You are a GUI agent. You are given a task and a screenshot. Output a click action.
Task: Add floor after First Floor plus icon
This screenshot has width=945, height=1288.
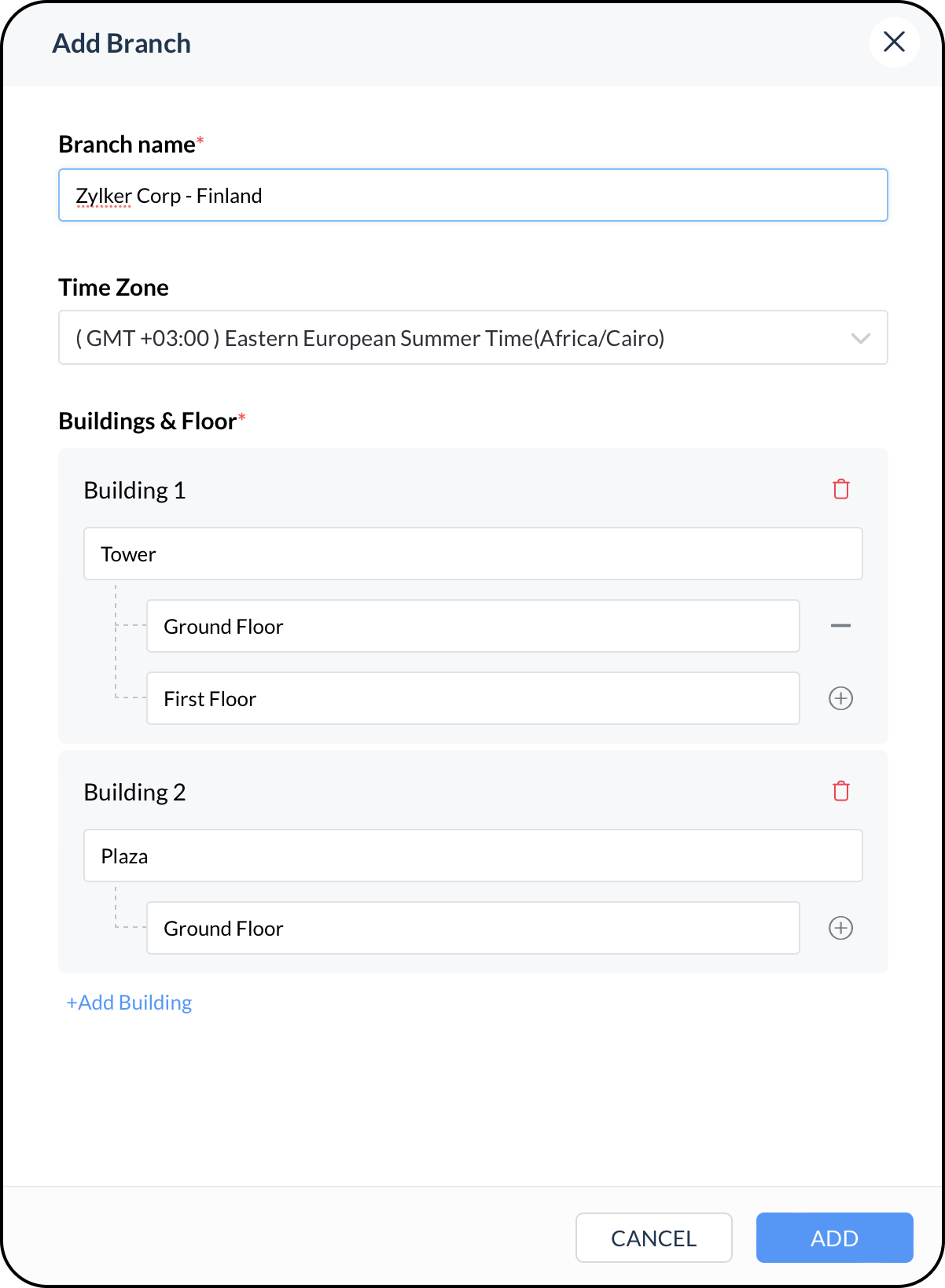(x=840, y=698)
